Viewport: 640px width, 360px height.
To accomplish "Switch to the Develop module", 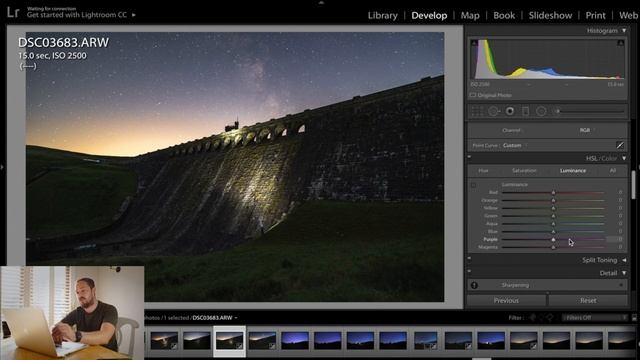I will 429,16.
